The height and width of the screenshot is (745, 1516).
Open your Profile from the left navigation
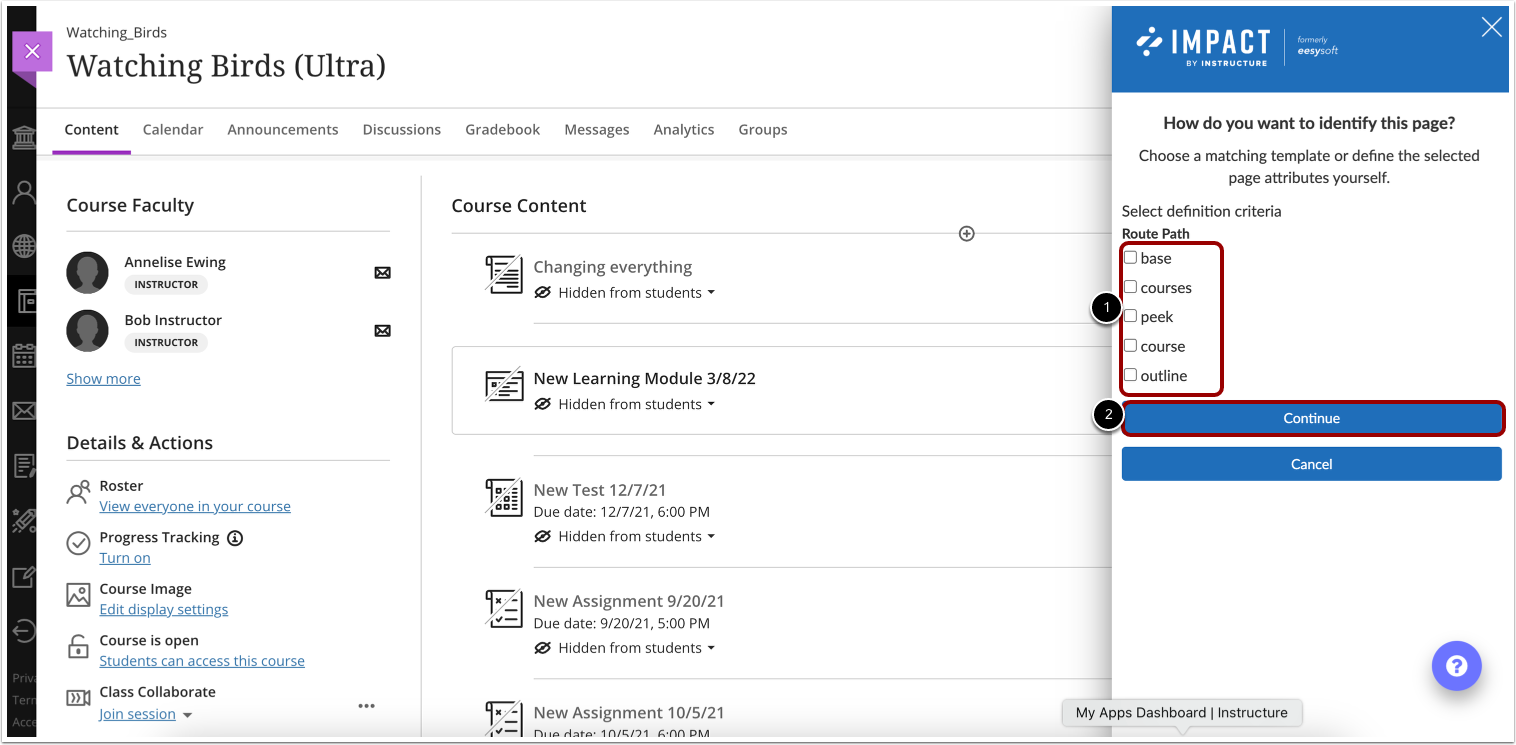(23, 191)
